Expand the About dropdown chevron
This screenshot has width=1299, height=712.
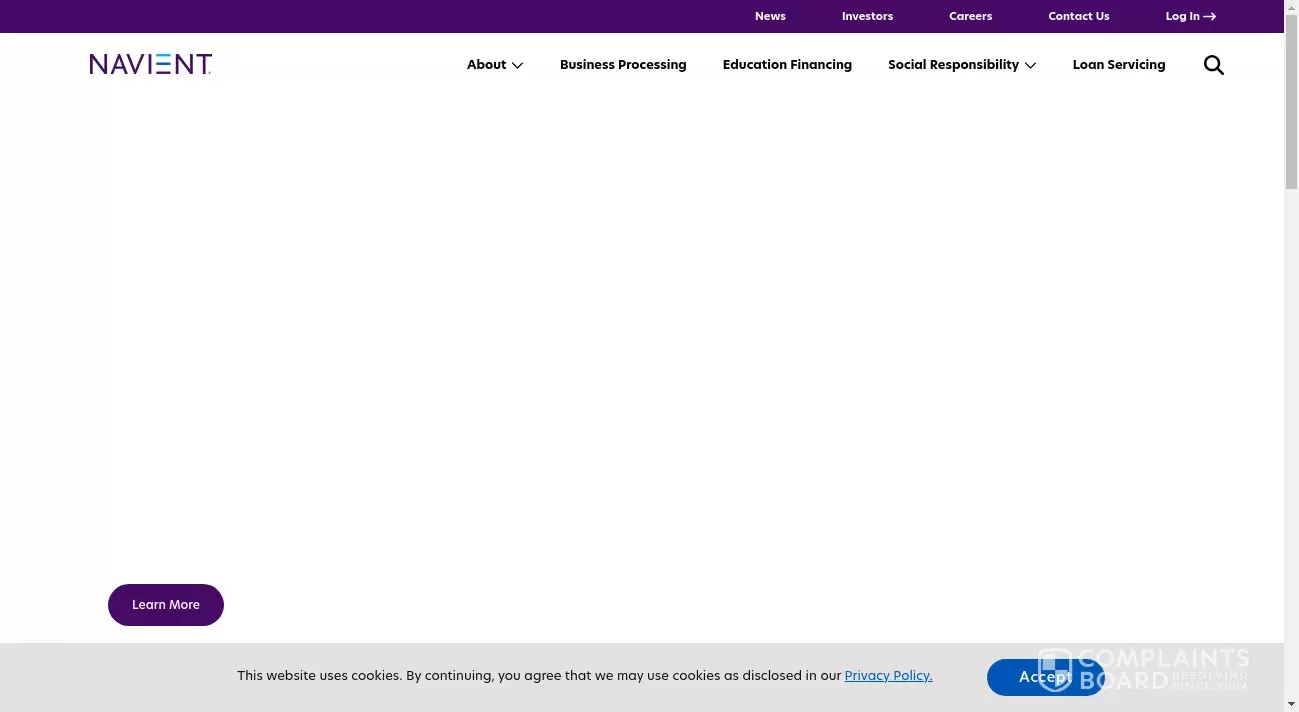pyautogui.click(x=517, y=65)
